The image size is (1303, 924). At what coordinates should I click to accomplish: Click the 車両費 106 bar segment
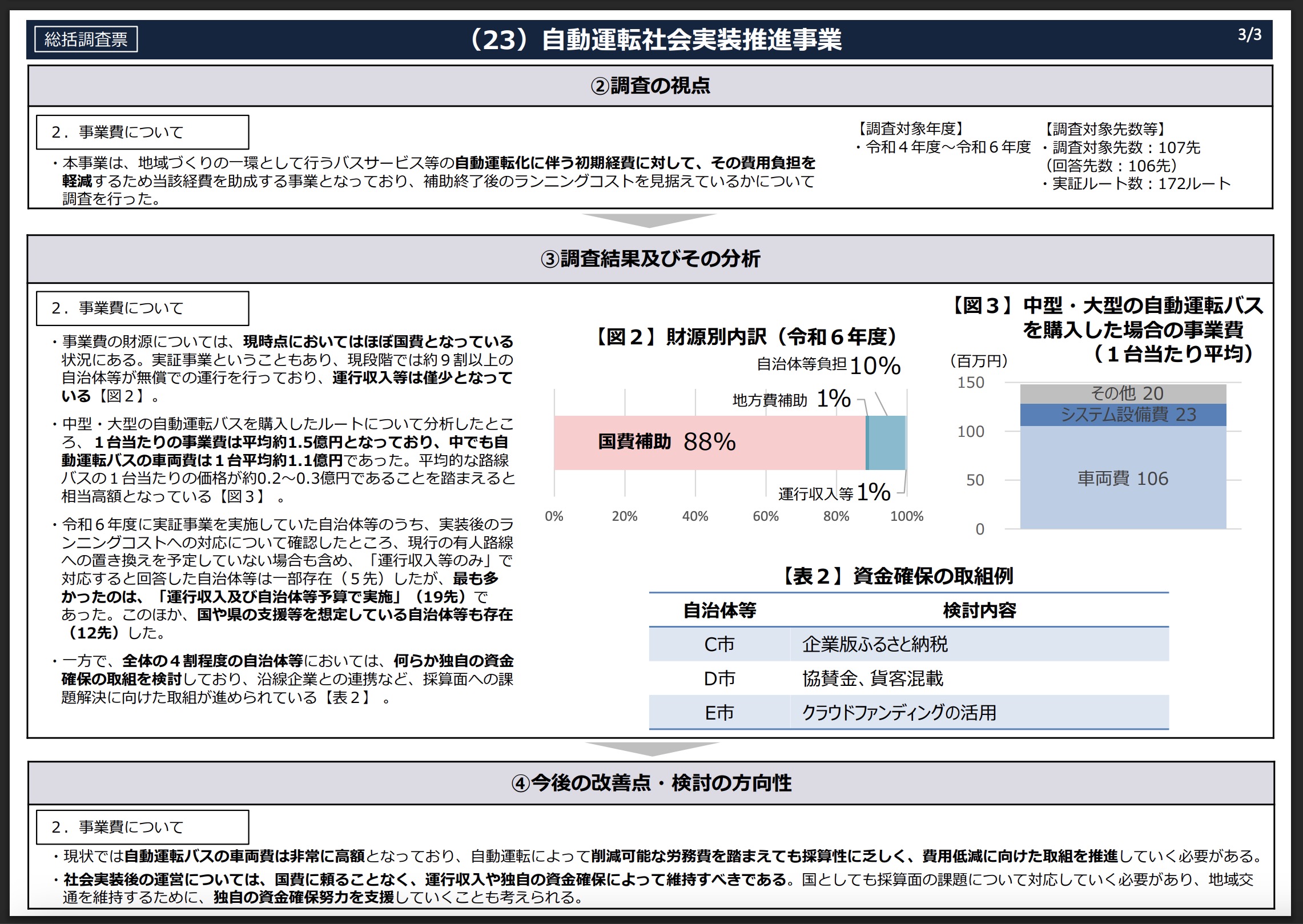1123,479
